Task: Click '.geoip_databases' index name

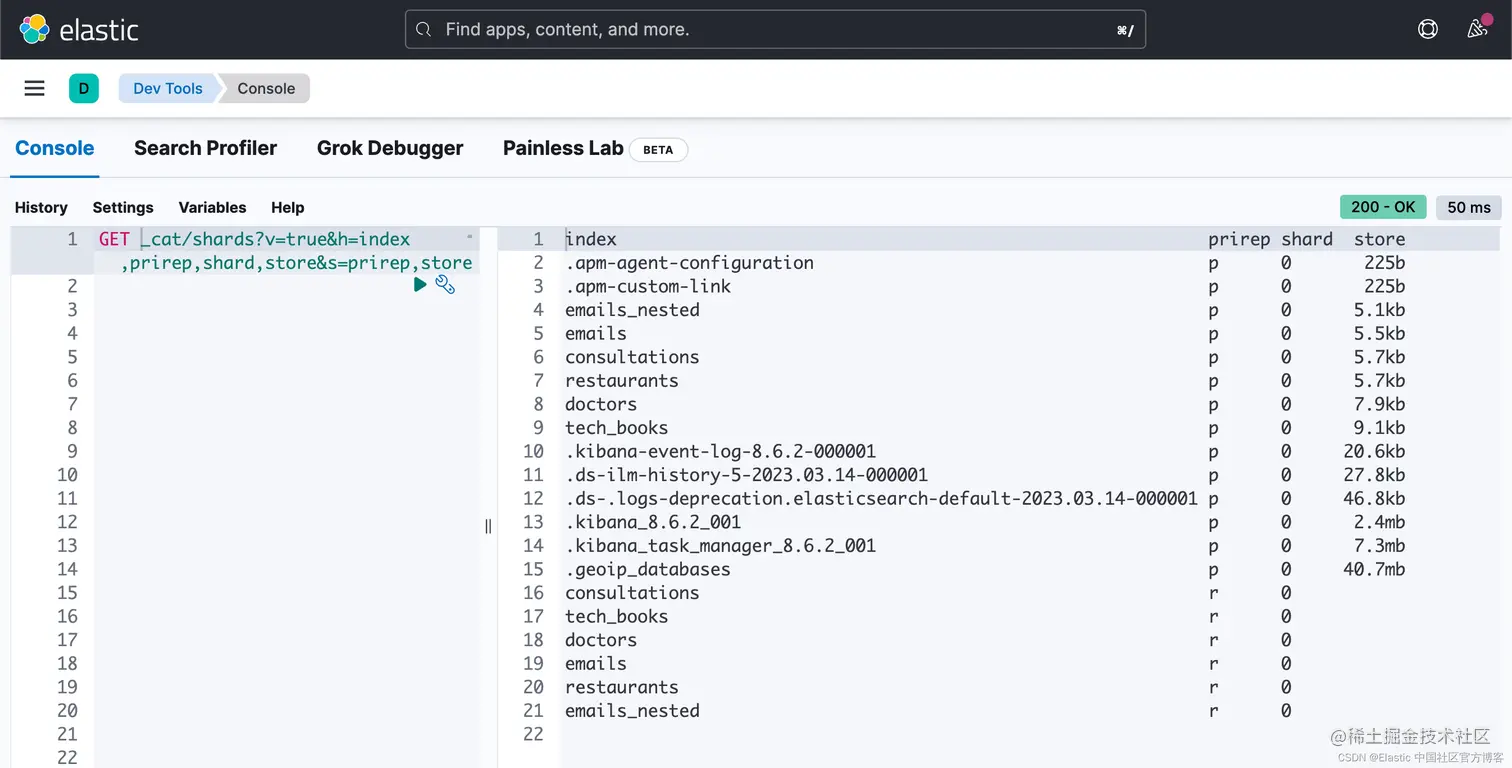Action: 648,569
